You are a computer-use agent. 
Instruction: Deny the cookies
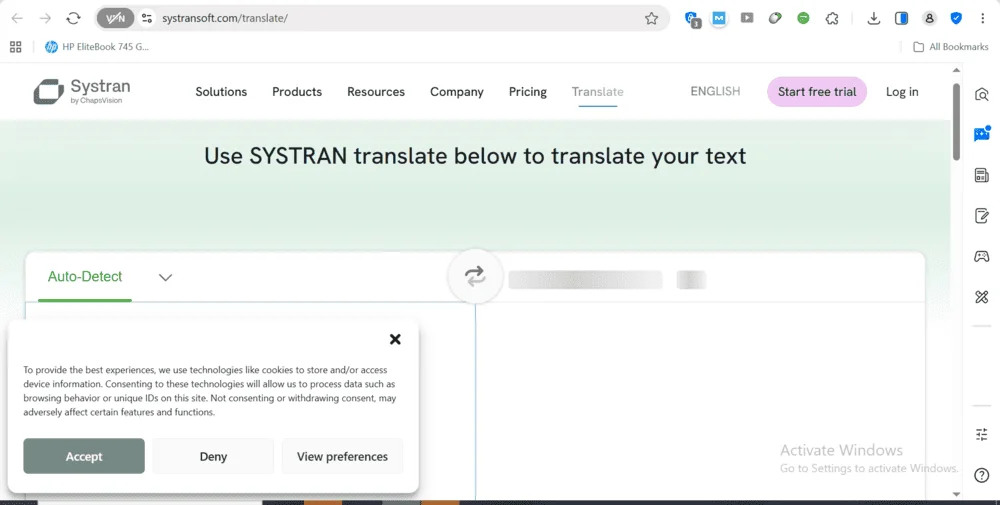click(213, 456)
